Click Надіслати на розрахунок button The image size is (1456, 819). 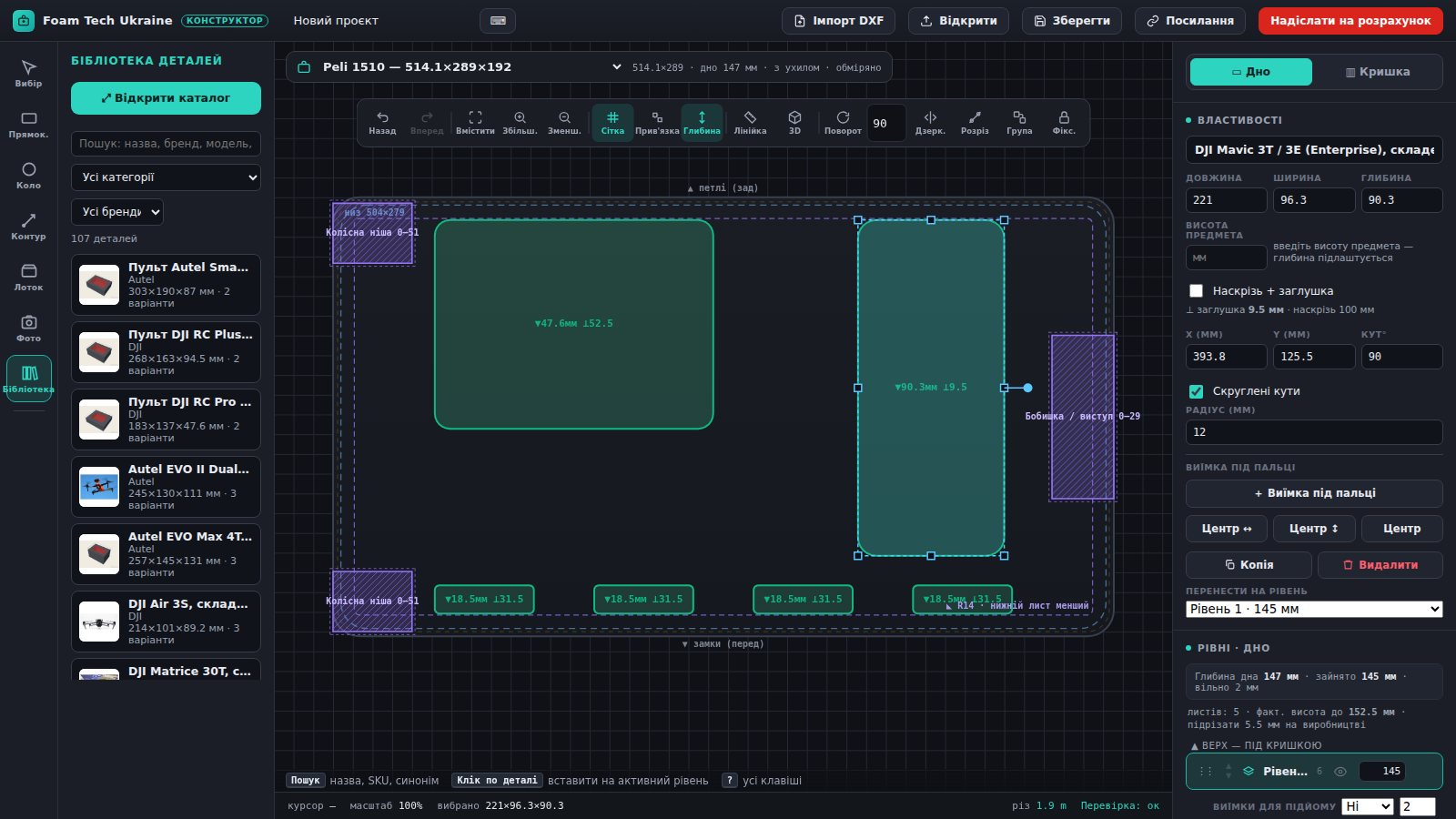[1350, 21]
